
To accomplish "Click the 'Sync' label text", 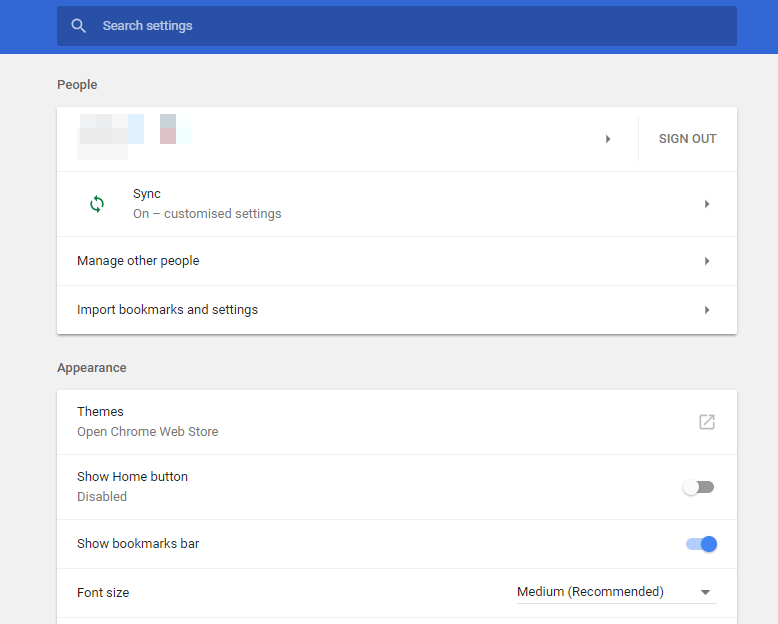I will (147, 193).
